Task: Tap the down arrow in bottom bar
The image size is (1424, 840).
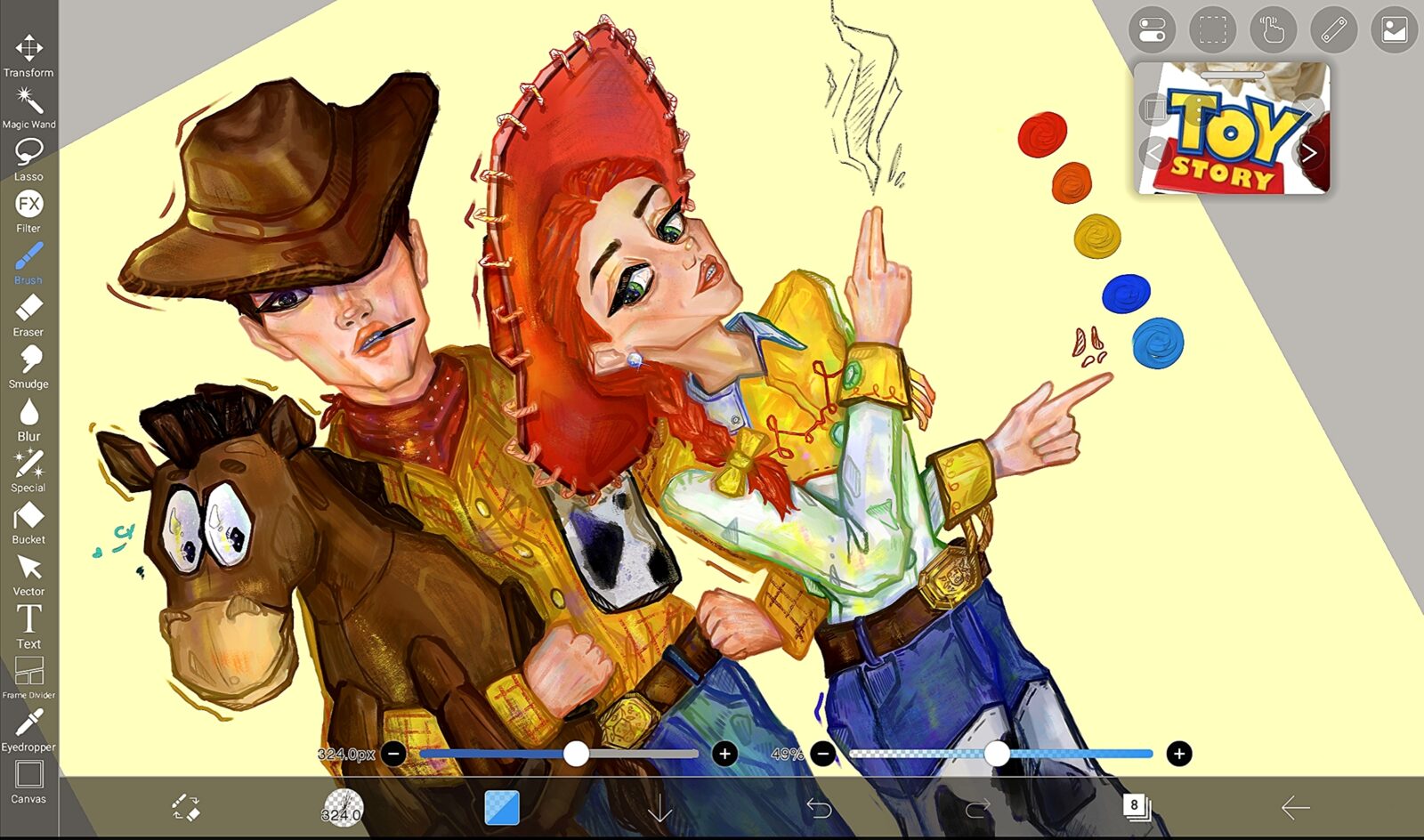Action: point(659,808)
